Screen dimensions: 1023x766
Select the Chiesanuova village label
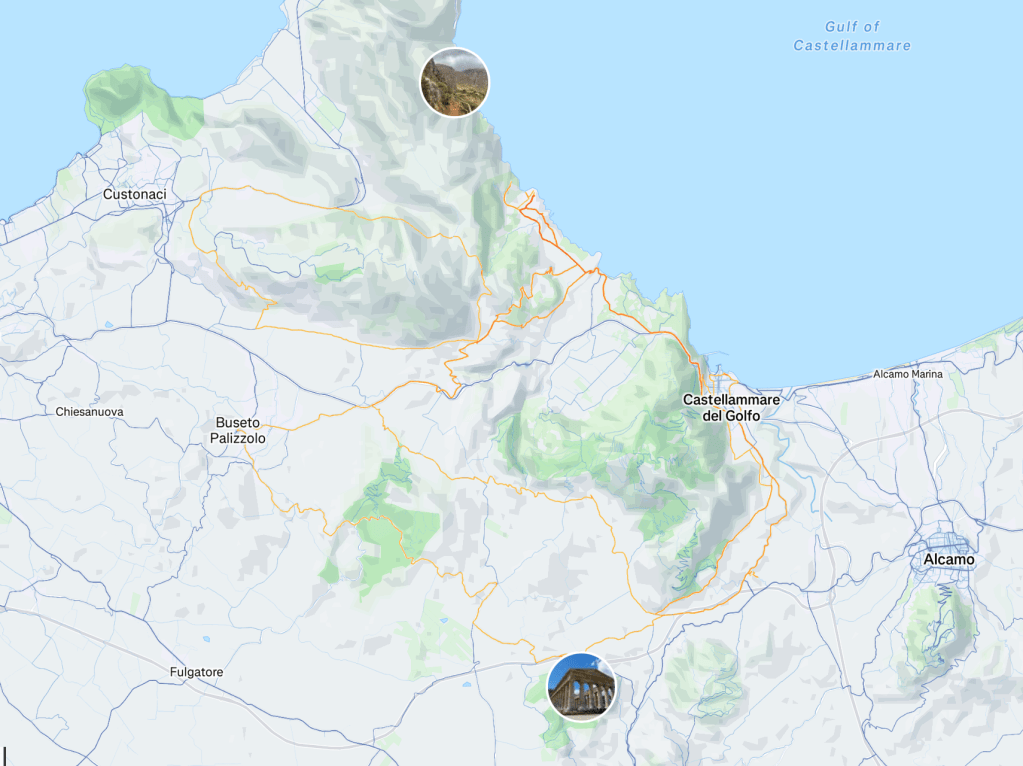click(x=90, y=412)
